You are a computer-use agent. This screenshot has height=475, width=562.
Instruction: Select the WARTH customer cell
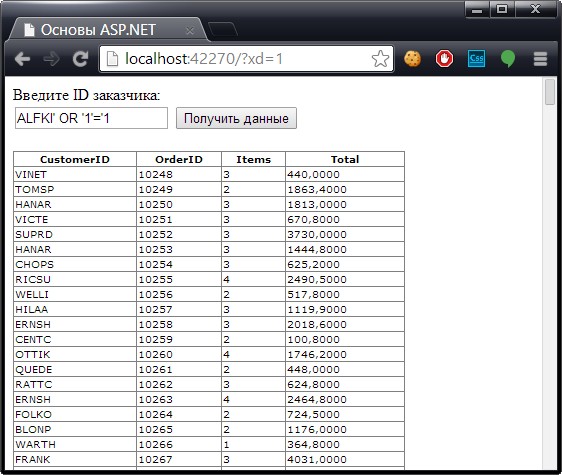pyautogui.click(x=75, y=444)
